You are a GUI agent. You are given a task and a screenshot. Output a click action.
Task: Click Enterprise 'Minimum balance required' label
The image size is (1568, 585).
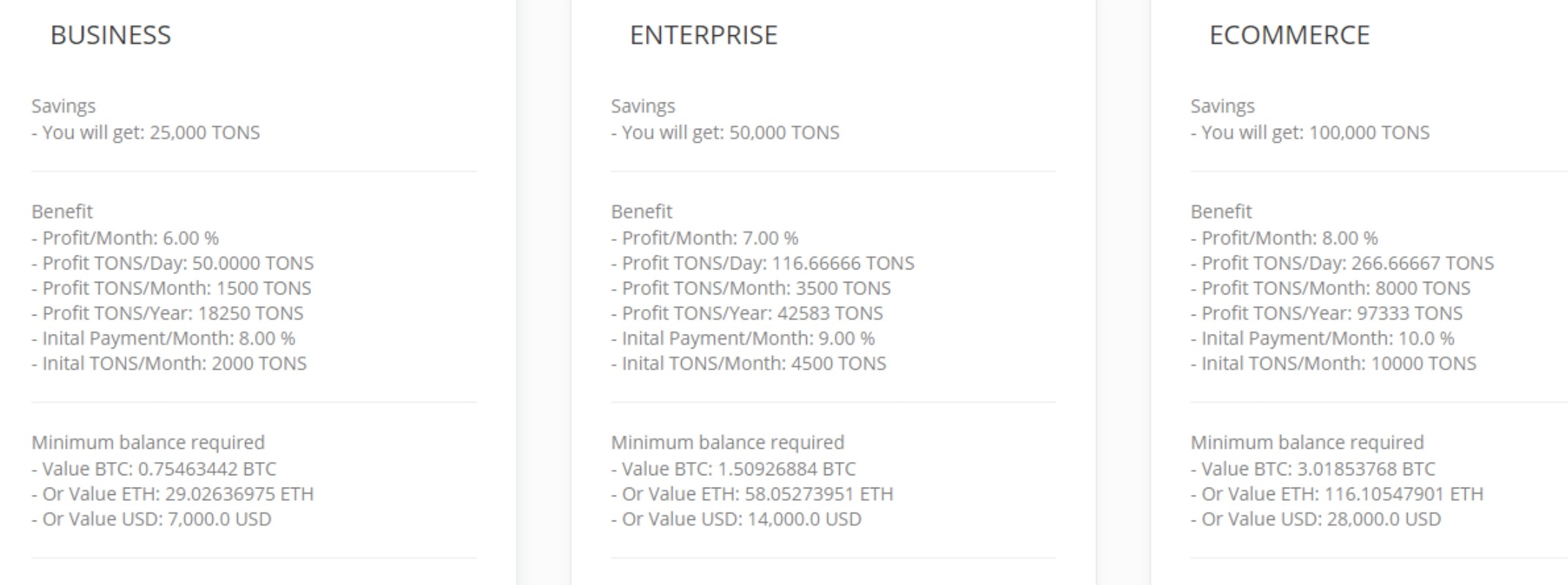point(727,442)
